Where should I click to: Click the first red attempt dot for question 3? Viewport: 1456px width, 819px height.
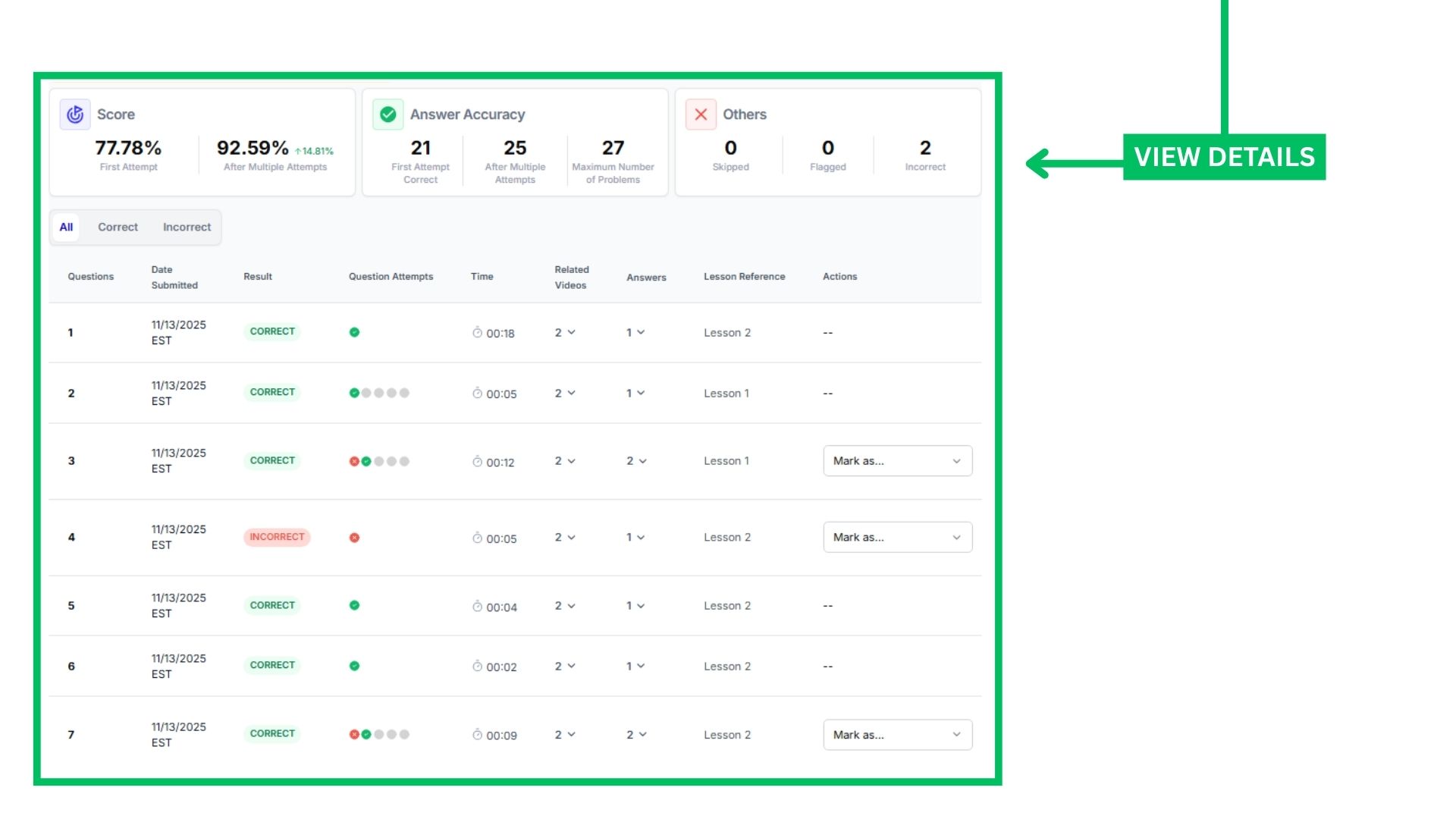coord(354,461)
